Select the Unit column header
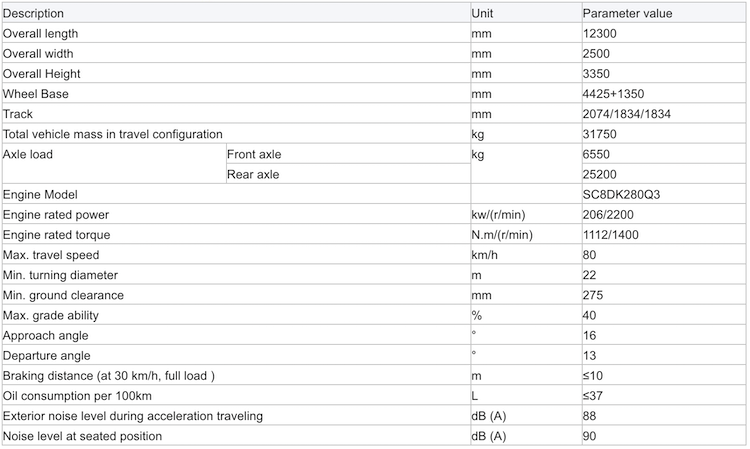This screenshot has width=750, height=449. (526, 13)
